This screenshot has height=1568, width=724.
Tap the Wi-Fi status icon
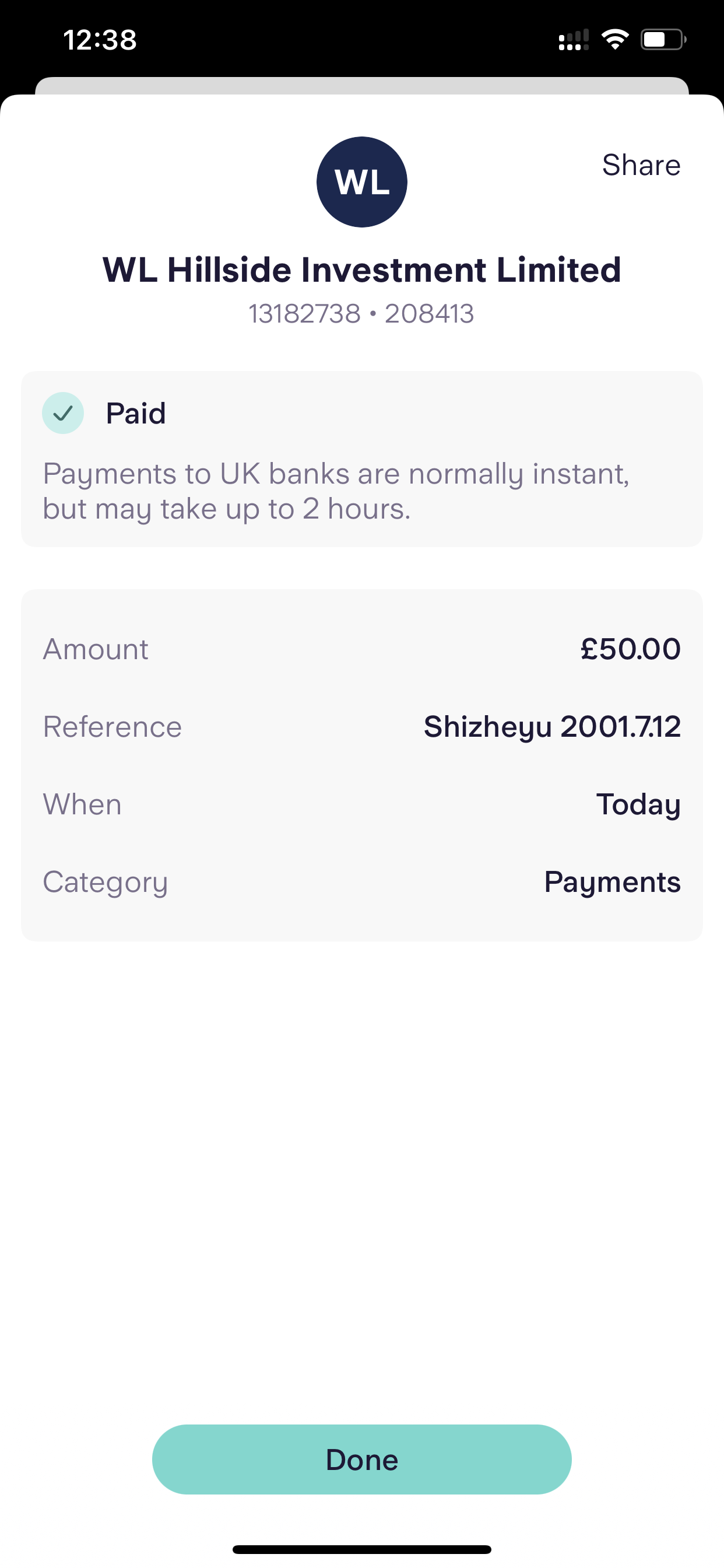coord(614,40)
